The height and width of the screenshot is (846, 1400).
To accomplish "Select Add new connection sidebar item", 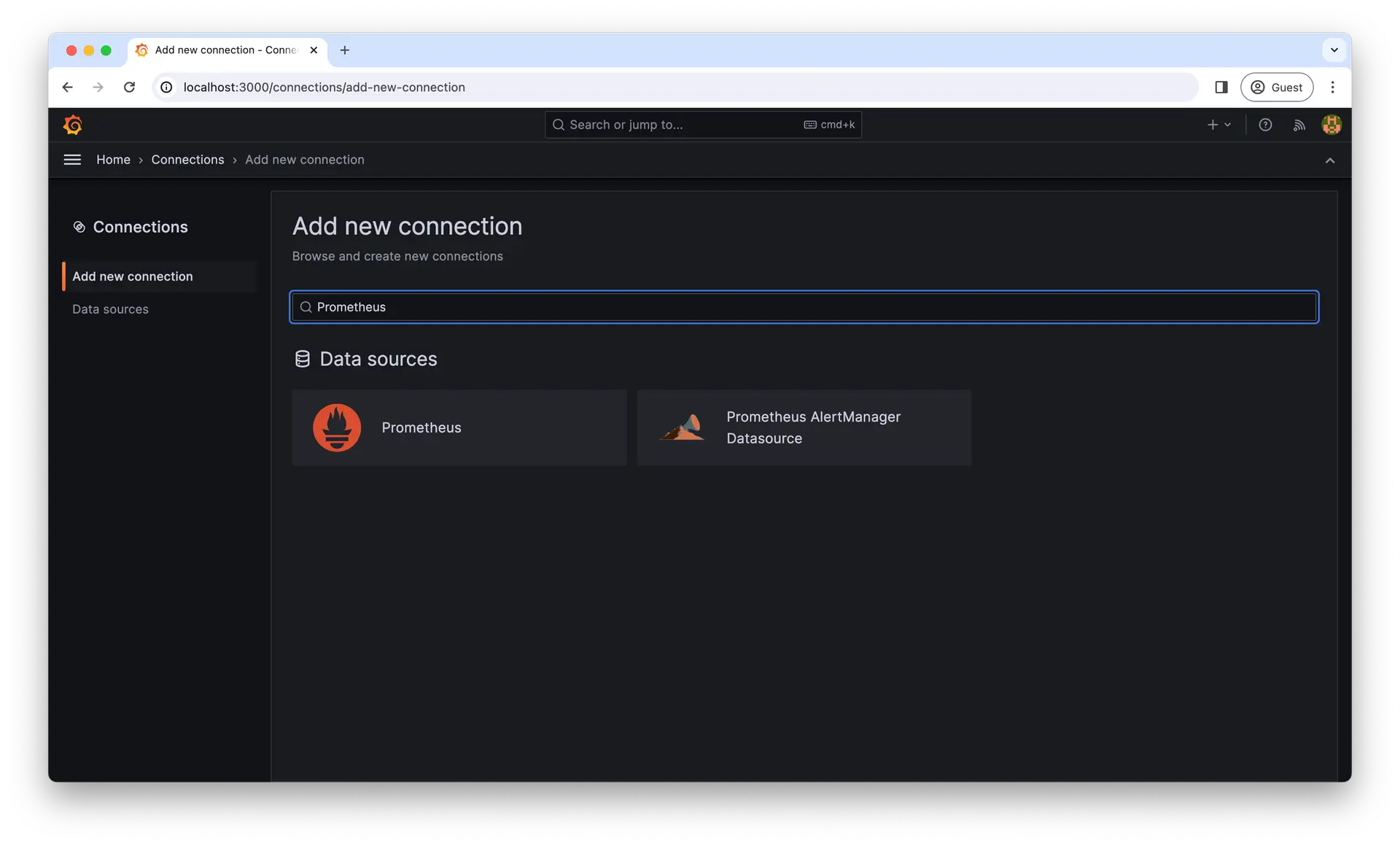I will pyautogui.click(x=160, y=276).
